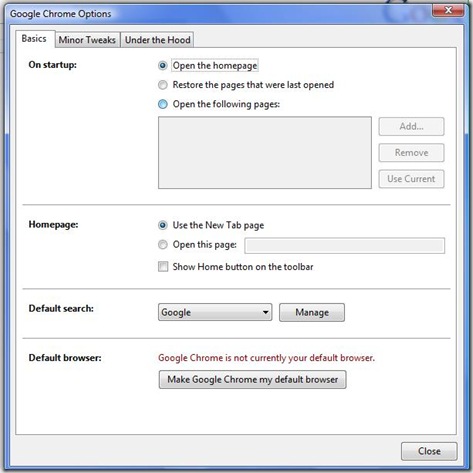Click the Google Chrome Options title text
Viewport: 473px width, 473px height.
point(61,14)
